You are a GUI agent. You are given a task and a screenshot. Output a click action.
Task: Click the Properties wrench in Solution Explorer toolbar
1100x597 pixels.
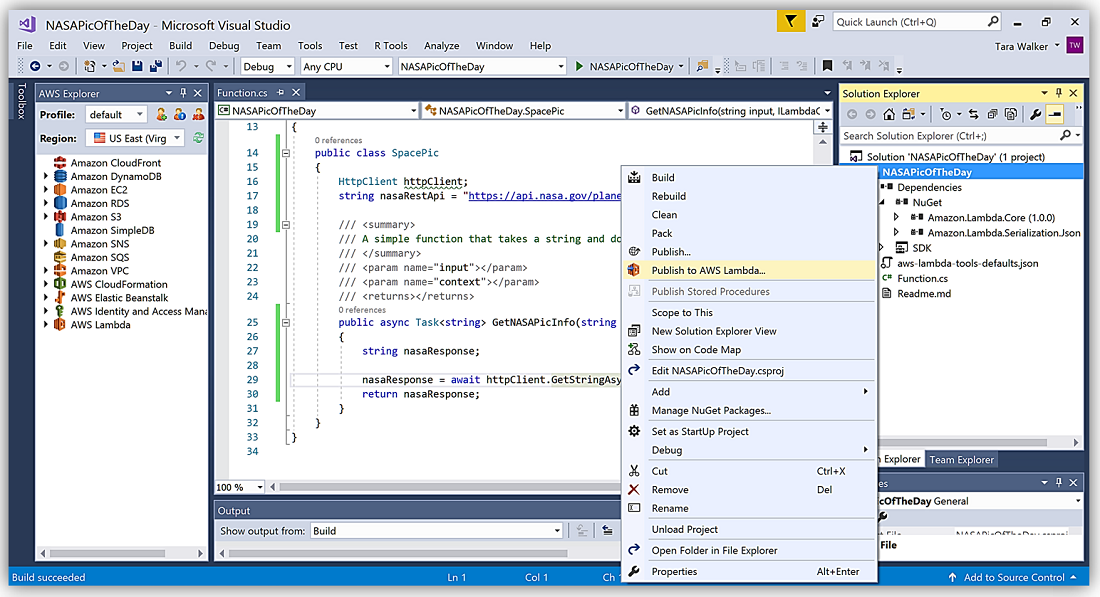point(1035,114)
